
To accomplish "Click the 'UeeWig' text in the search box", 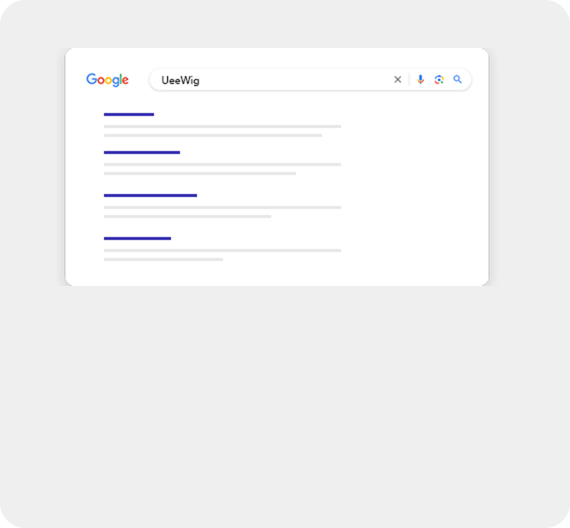I will pyautogui.click(x=180, y=80).
